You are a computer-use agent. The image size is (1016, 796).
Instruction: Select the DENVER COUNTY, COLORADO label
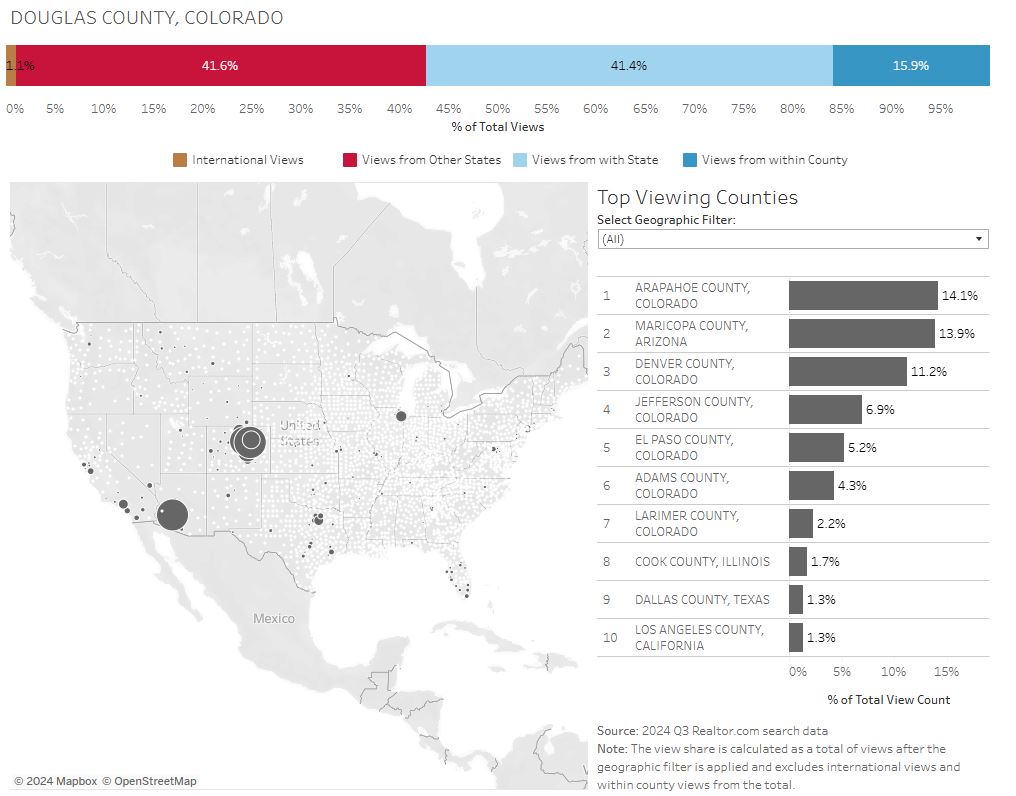coord(684,371)
